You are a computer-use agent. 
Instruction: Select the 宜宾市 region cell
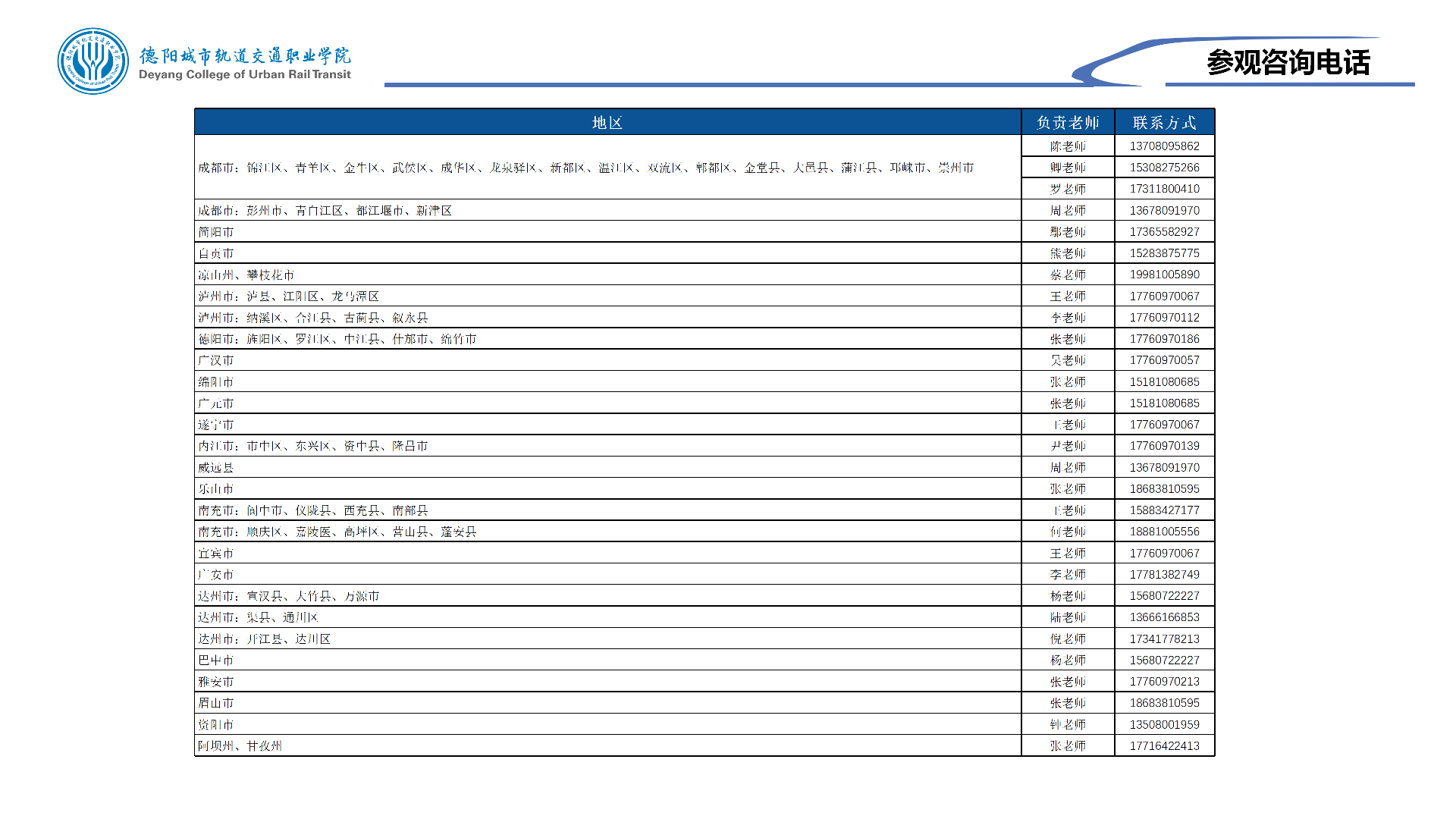[x=216, y=554]
